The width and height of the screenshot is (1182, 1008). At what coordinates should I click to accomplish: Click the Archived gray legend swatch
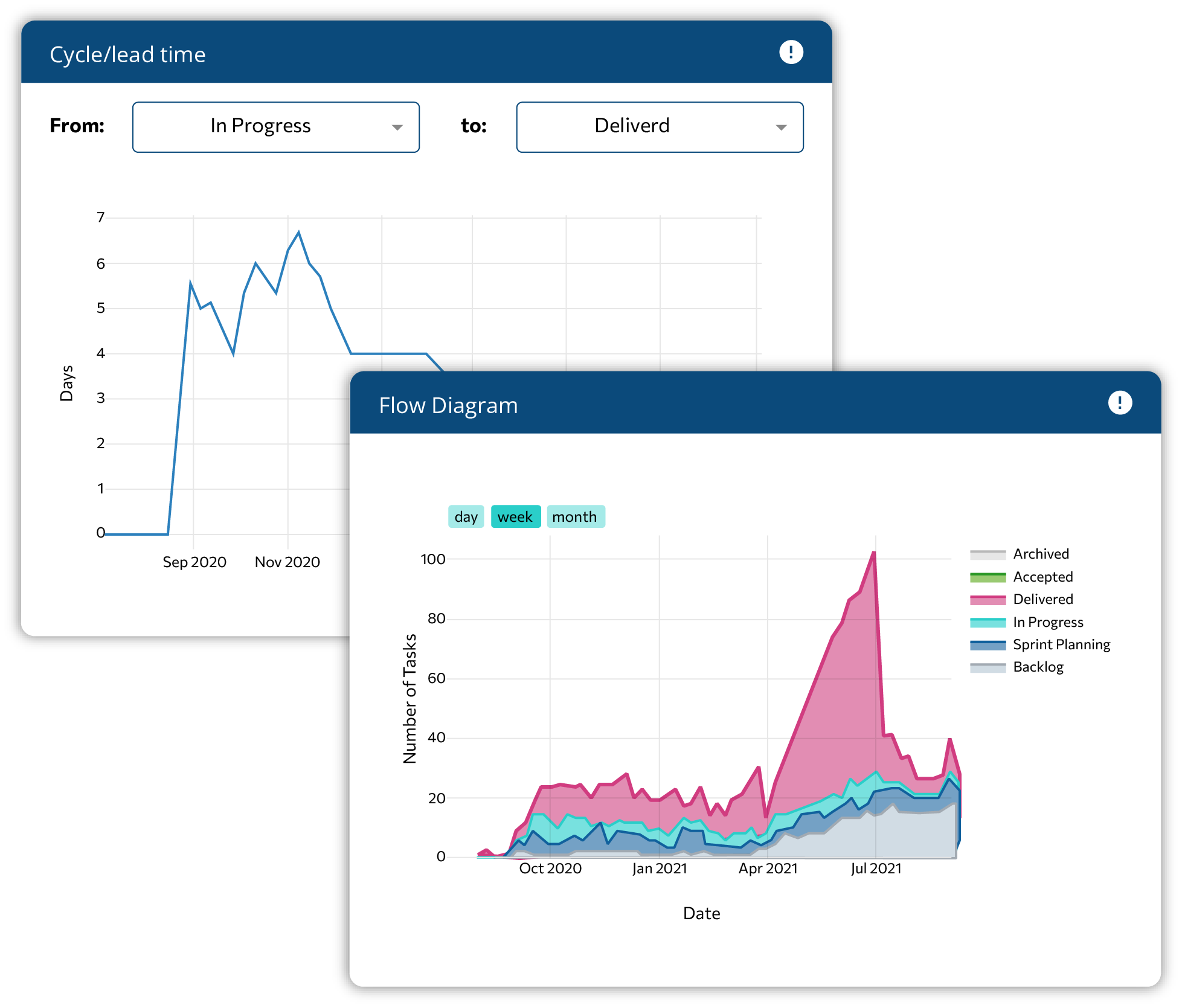point(988,554)
